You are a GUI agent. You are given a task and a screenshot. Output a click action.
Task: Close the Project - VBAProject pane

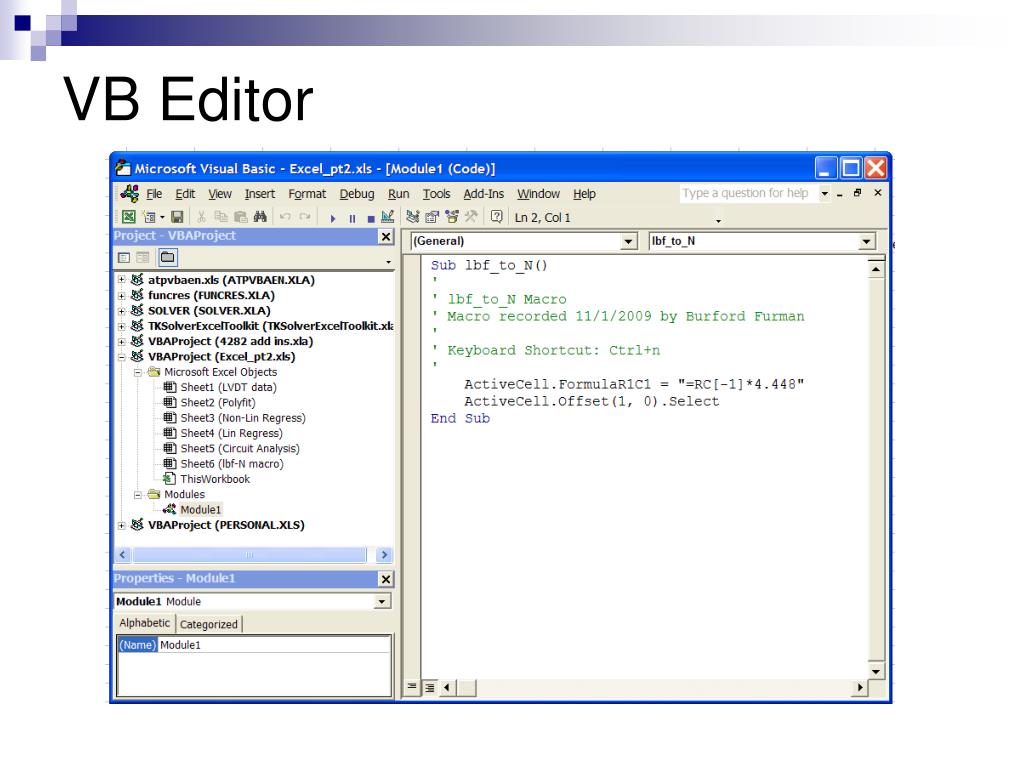pos(386,236)
